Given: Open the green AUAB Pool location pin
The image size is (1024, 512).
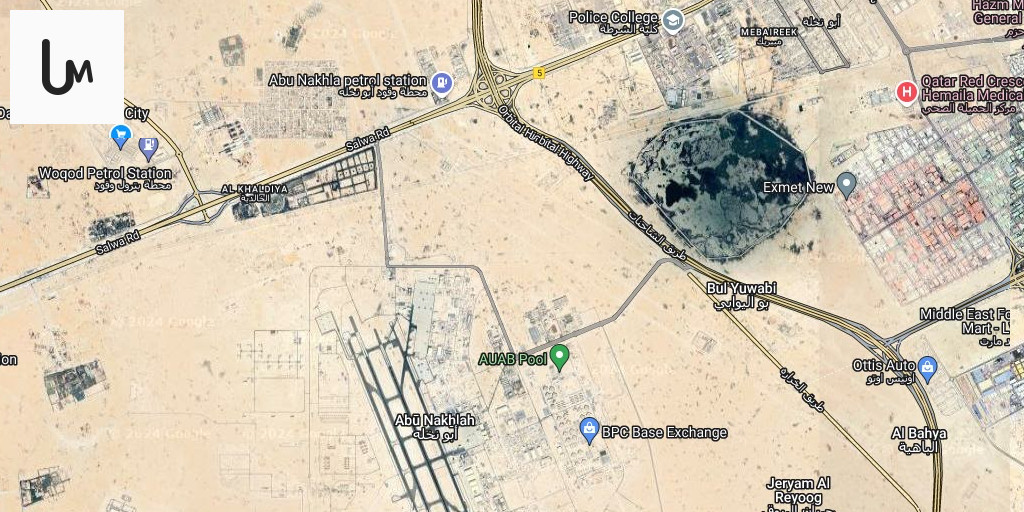Looking at the screenshot, I should [559, 358].
